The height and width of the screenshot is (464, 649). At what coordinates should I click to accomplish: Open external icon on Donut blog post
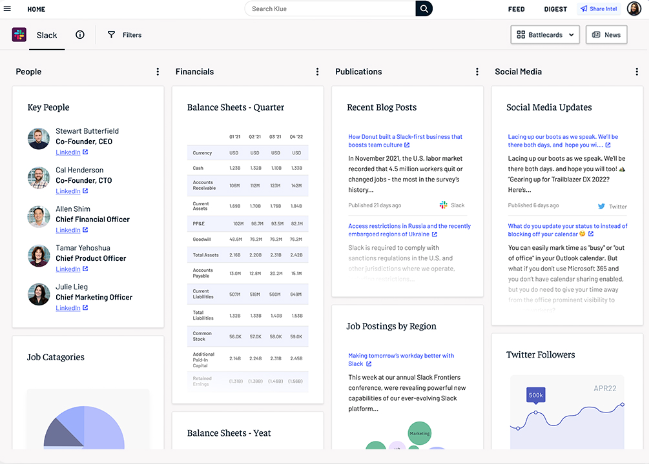[x=407, y=145]
